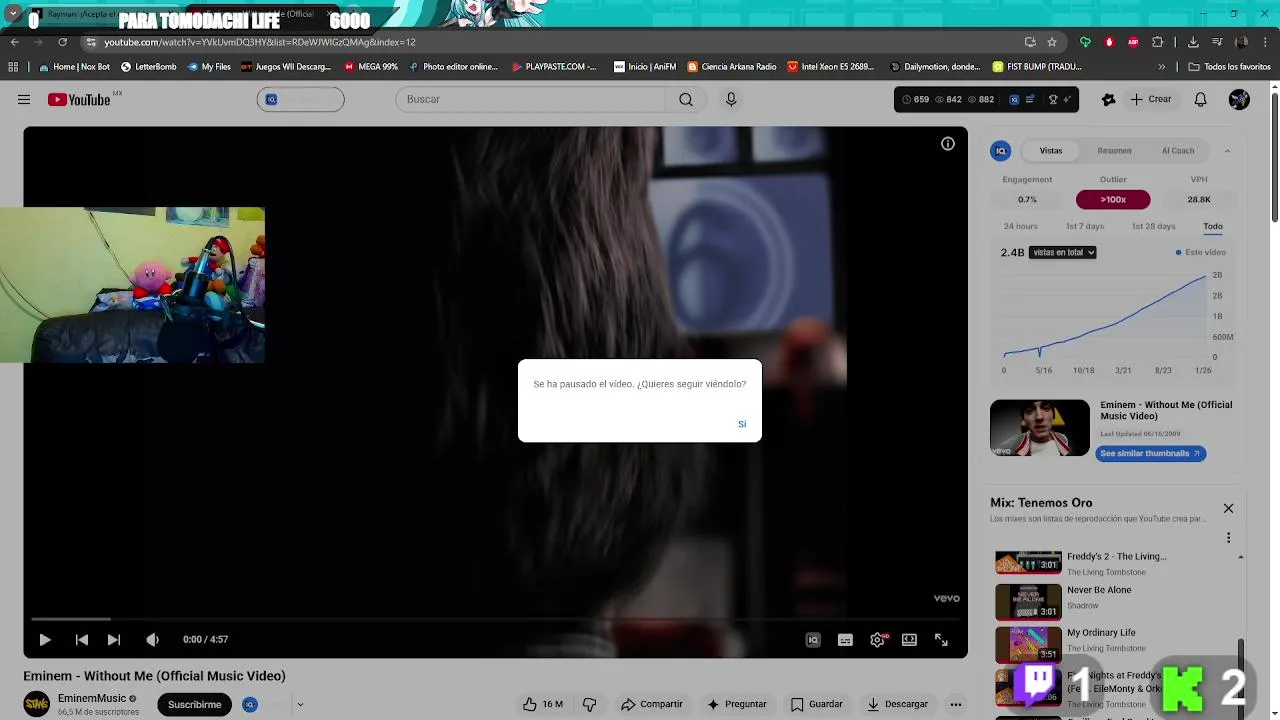This screenshot has width=1280, height=720.
Task: Open the apps grid in the bookmarks bar
Action: [13, 67]
